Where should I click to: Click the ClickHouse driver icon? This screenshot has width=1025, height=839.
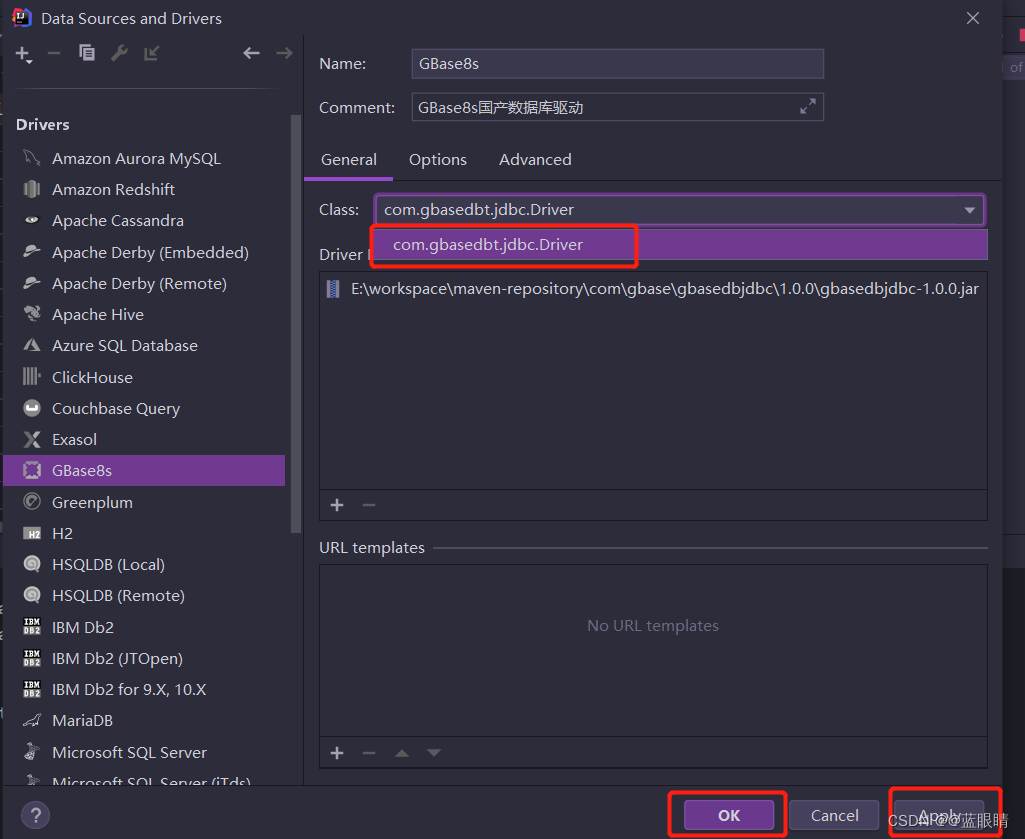(31, 377)
